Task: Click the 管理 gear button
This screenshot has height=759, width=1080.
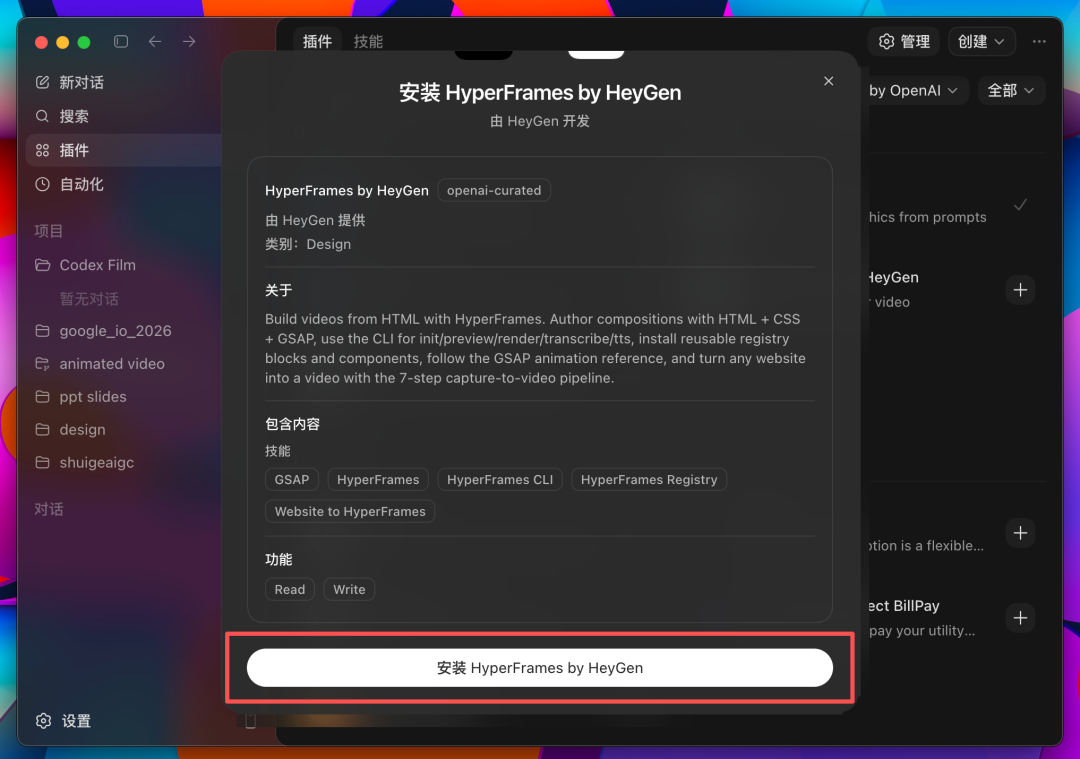Action: [x=904, y=41]
